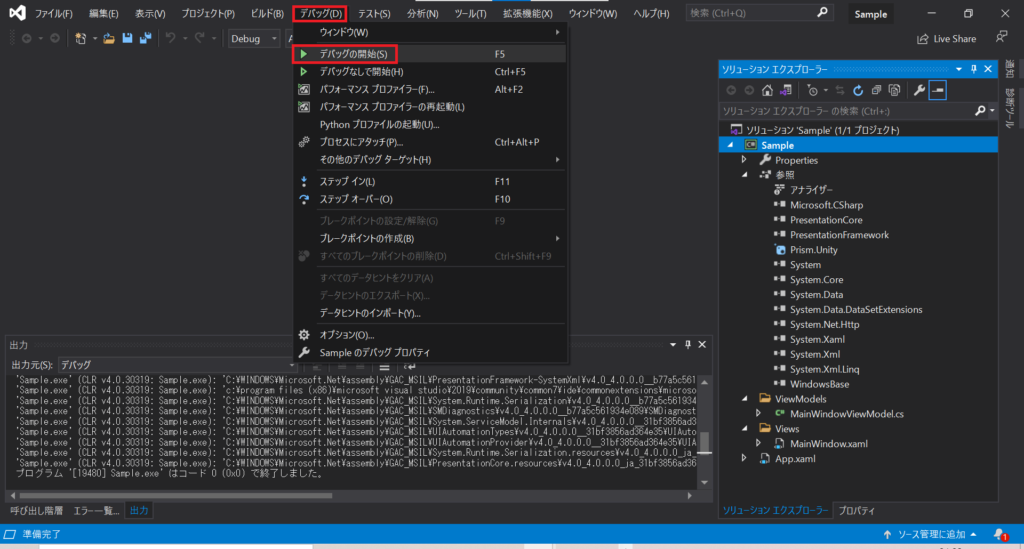Click the Open File folder icon

click(109, 39)
